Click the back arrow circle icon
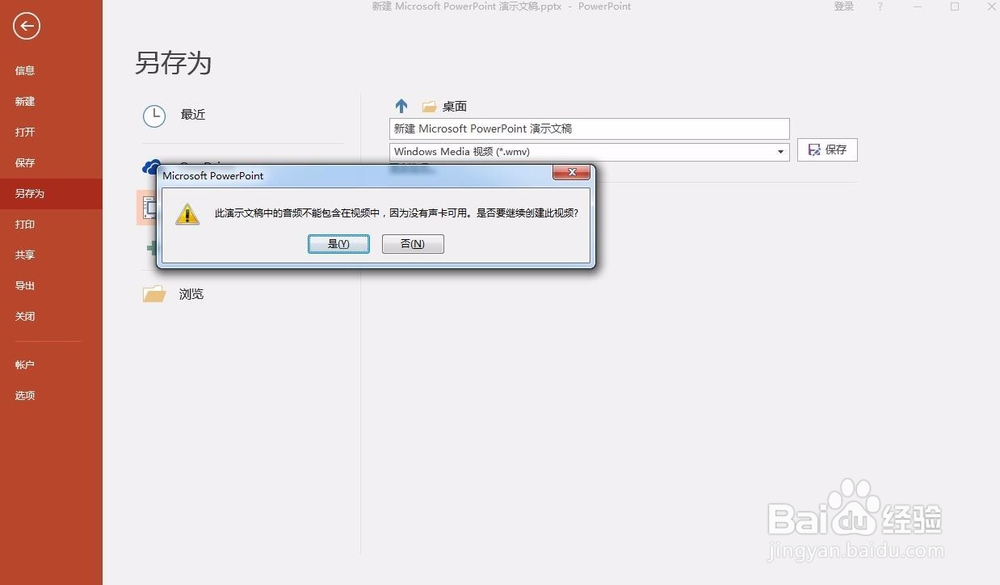The width and height of the screenshot is (1000, 585). click(26, 26)
